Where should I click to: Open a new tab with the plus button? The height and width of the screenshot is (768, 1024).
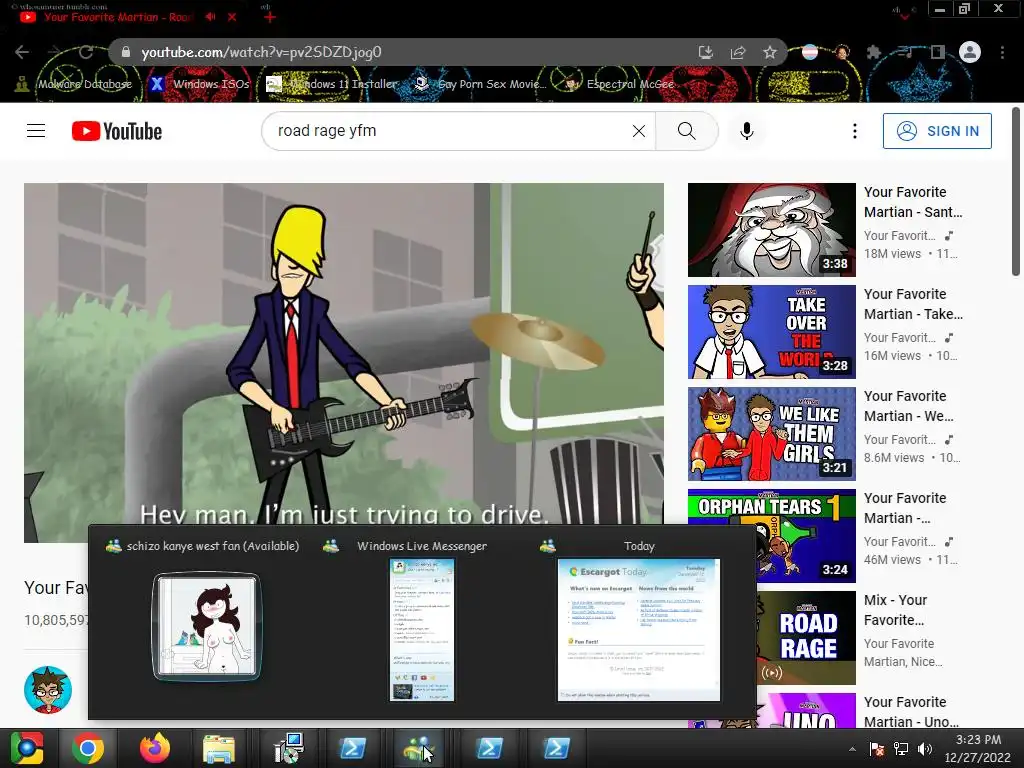pos(270,17)
